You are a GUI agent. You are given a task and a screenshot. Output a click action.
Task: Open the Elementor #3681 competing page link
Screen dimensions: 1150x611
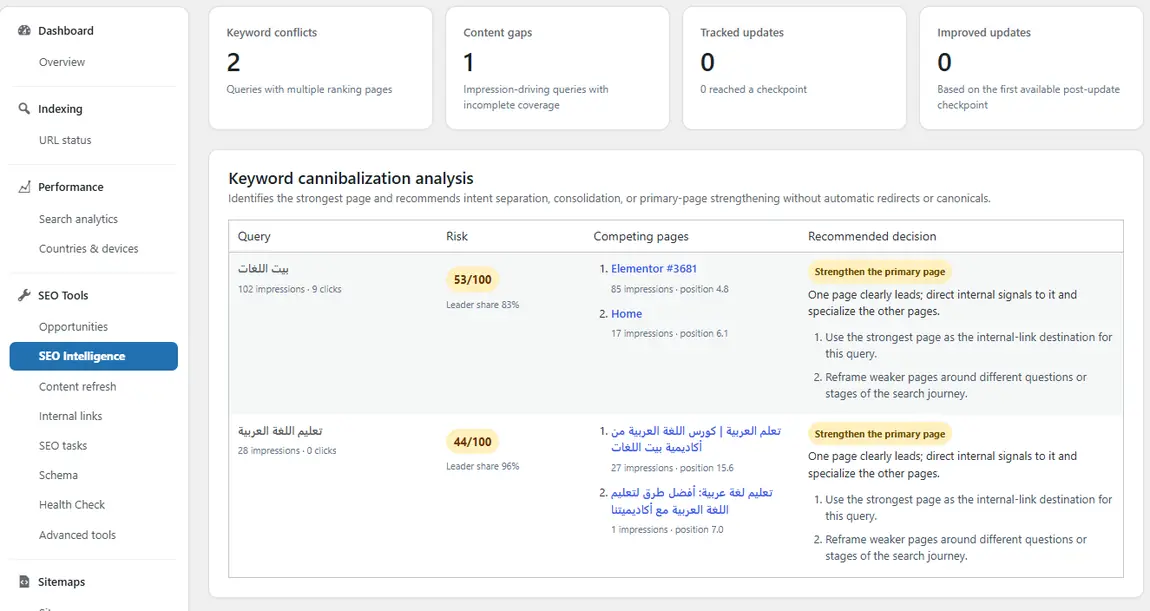point(653,269)
